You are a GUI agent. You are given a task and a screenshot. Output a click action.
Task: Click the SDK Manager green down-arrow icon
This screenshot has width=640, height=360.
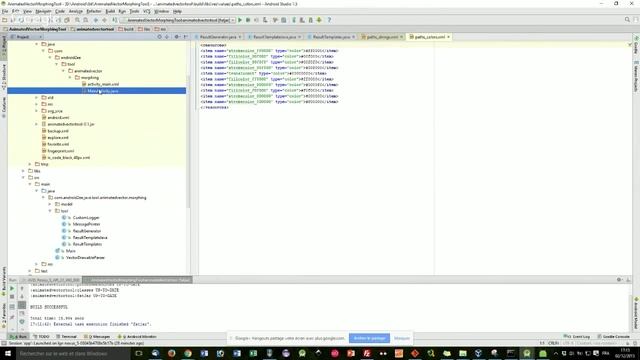319,20
